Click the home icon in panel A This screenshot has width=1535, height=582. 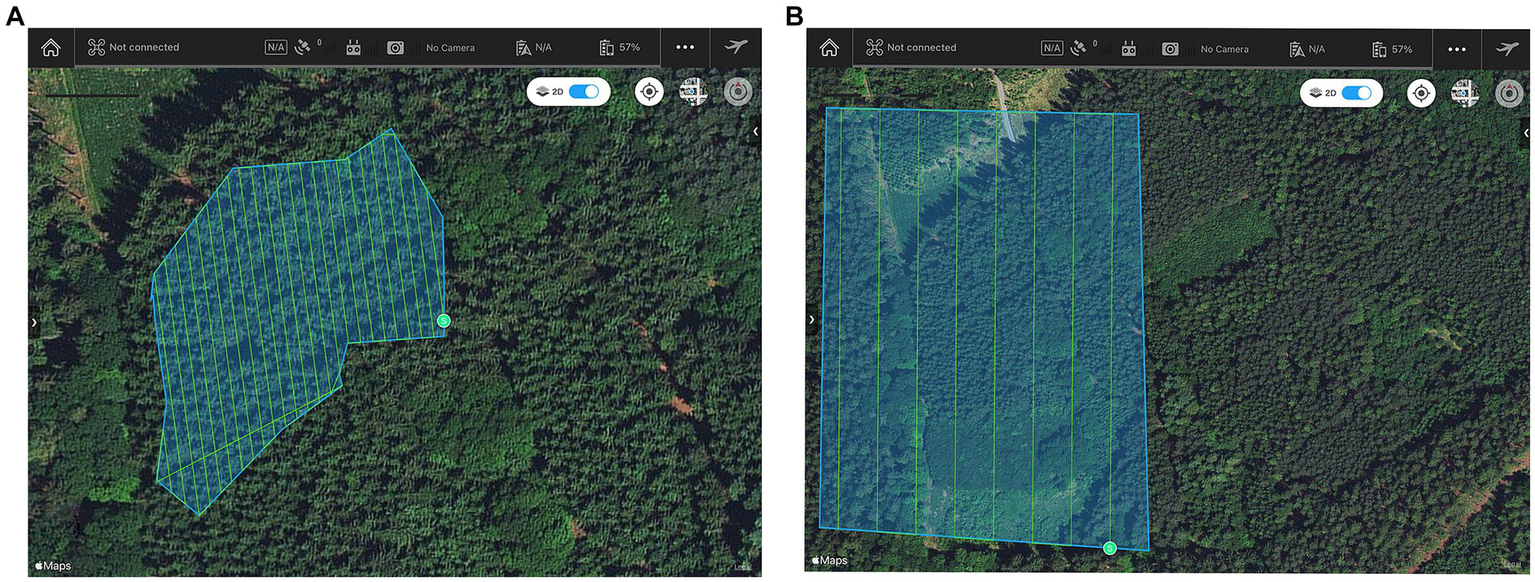[x=51, y=47]
